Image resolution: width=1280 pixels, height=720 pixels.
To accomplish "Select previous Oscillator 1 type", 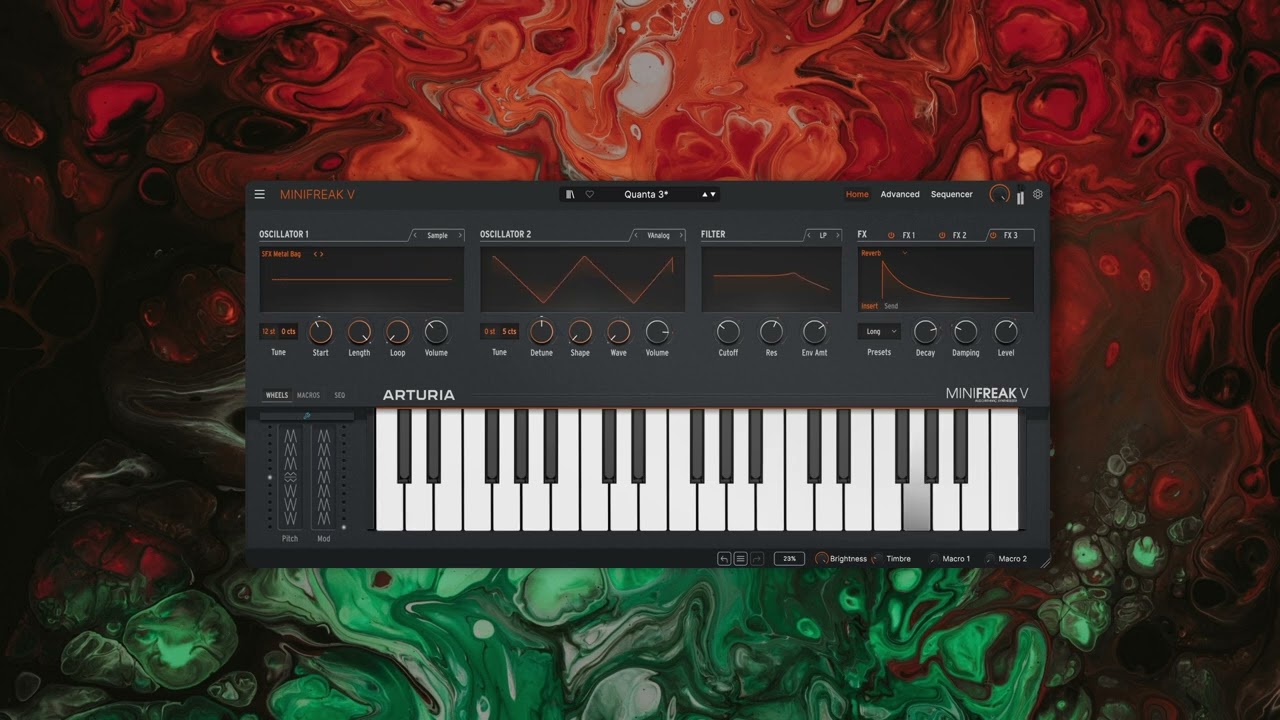I will coord(415,236).
